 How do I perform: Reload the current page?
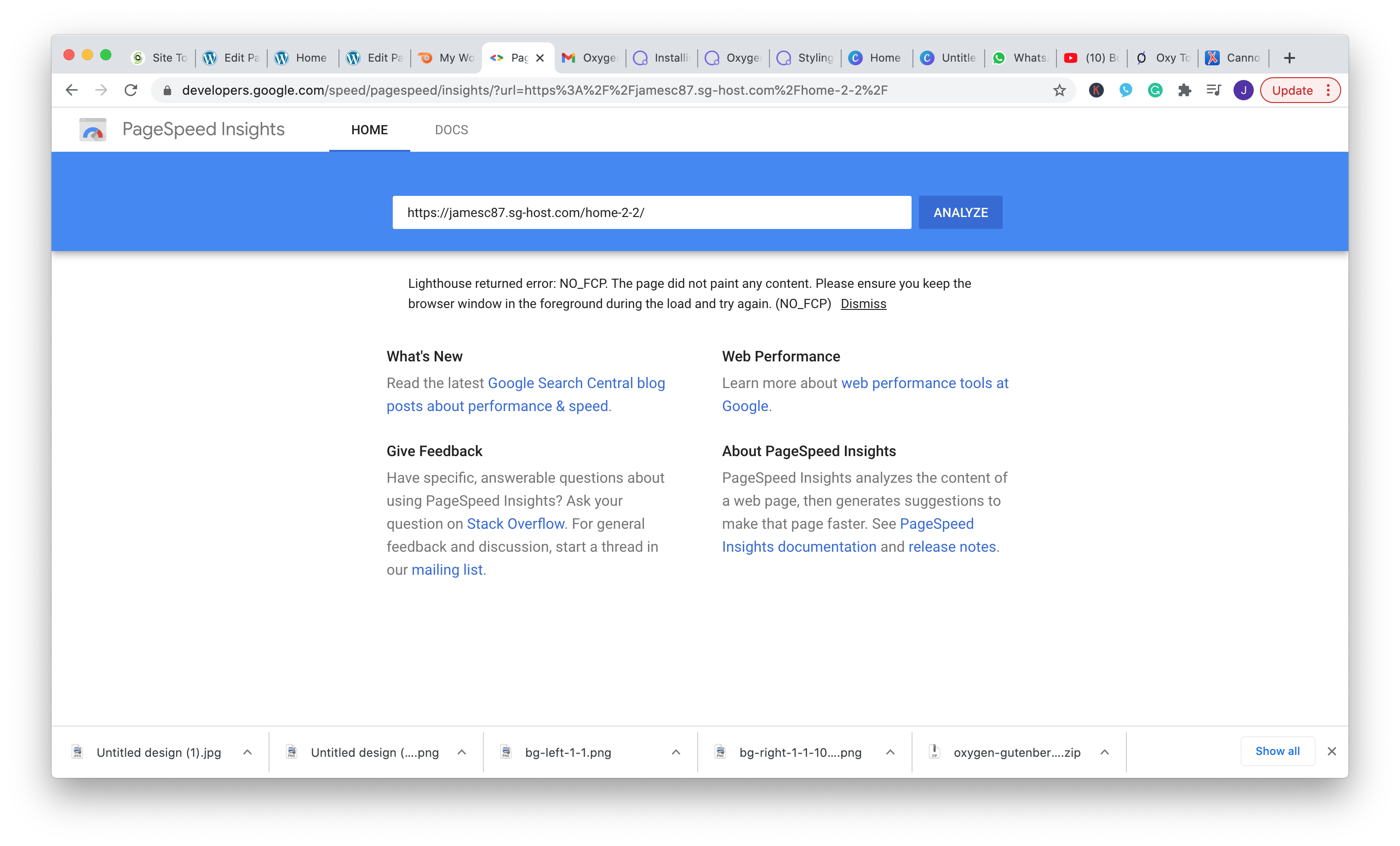click(x=131, y=90)
